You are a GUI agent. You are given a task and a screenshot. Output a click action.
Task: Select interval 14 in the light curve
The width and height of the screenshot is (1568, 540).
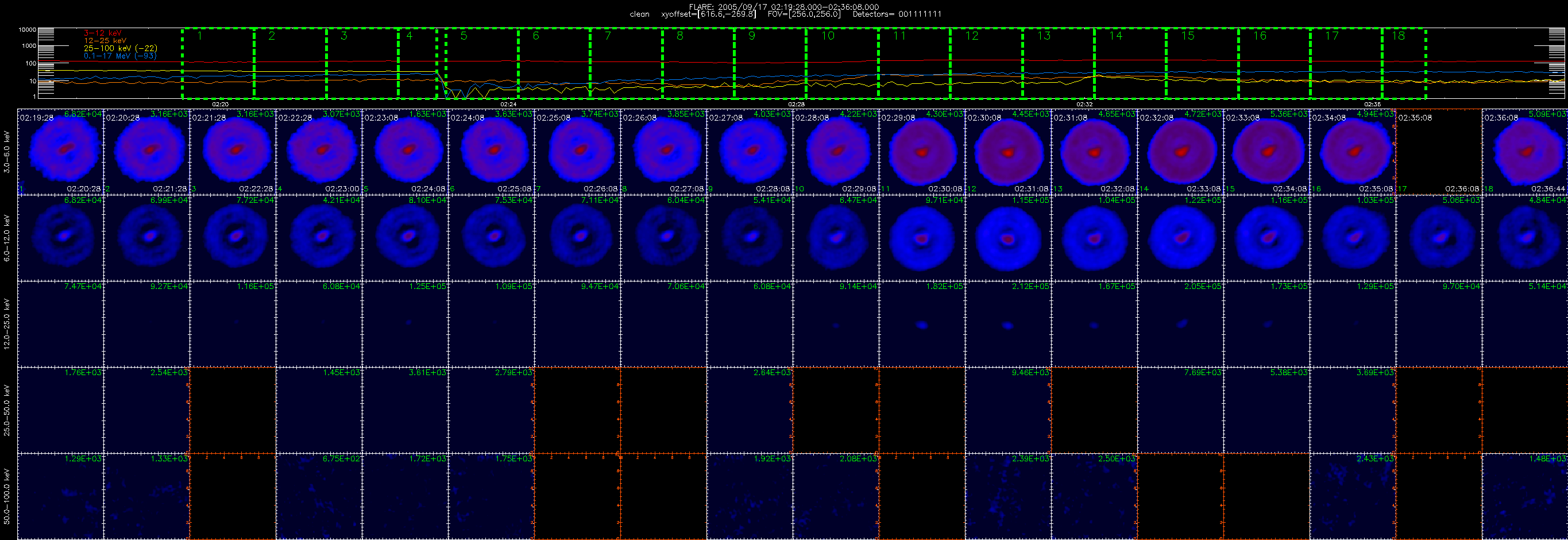(1130, 63)
